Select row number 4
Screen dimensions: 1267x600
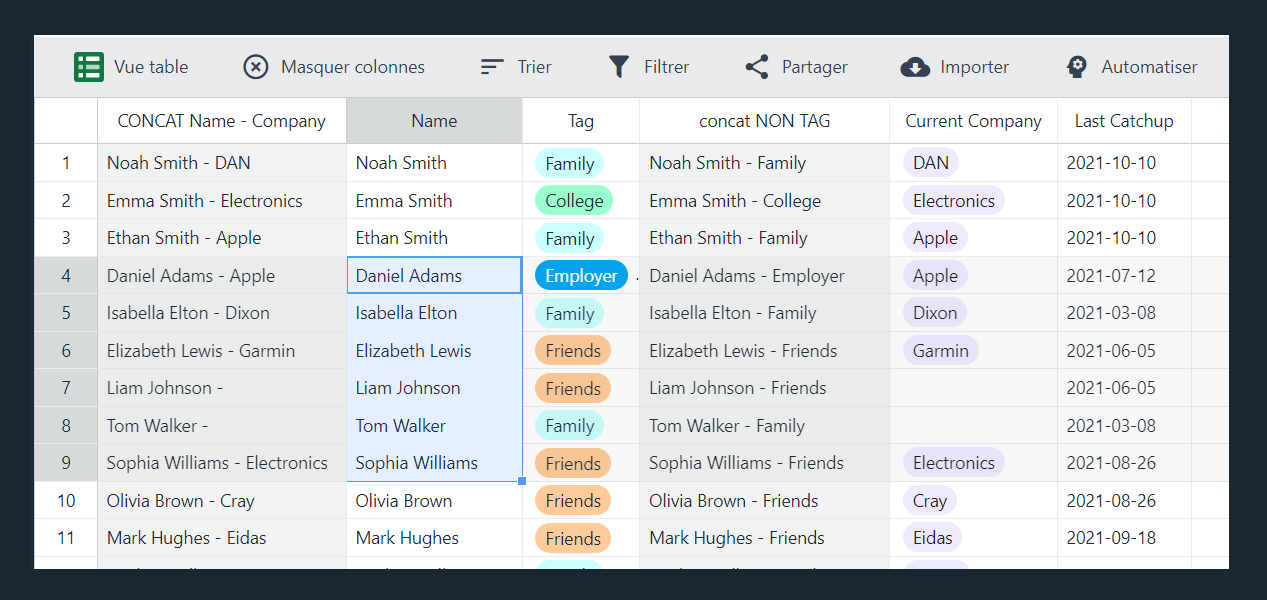click(66, 276)
